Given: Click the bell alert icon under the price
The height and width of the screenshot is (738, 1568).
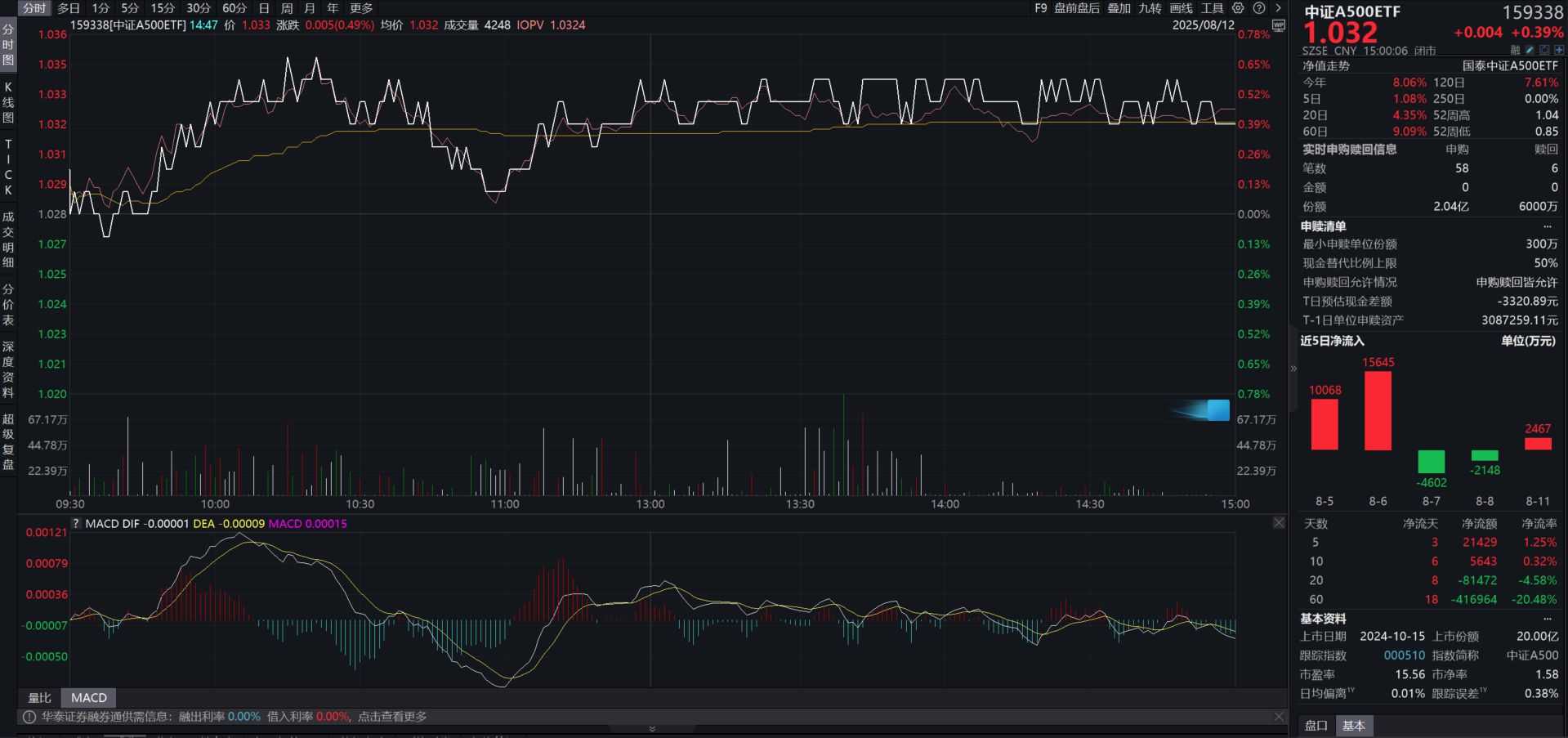Looking at the screenshot, I should (x=1544, y=51).
